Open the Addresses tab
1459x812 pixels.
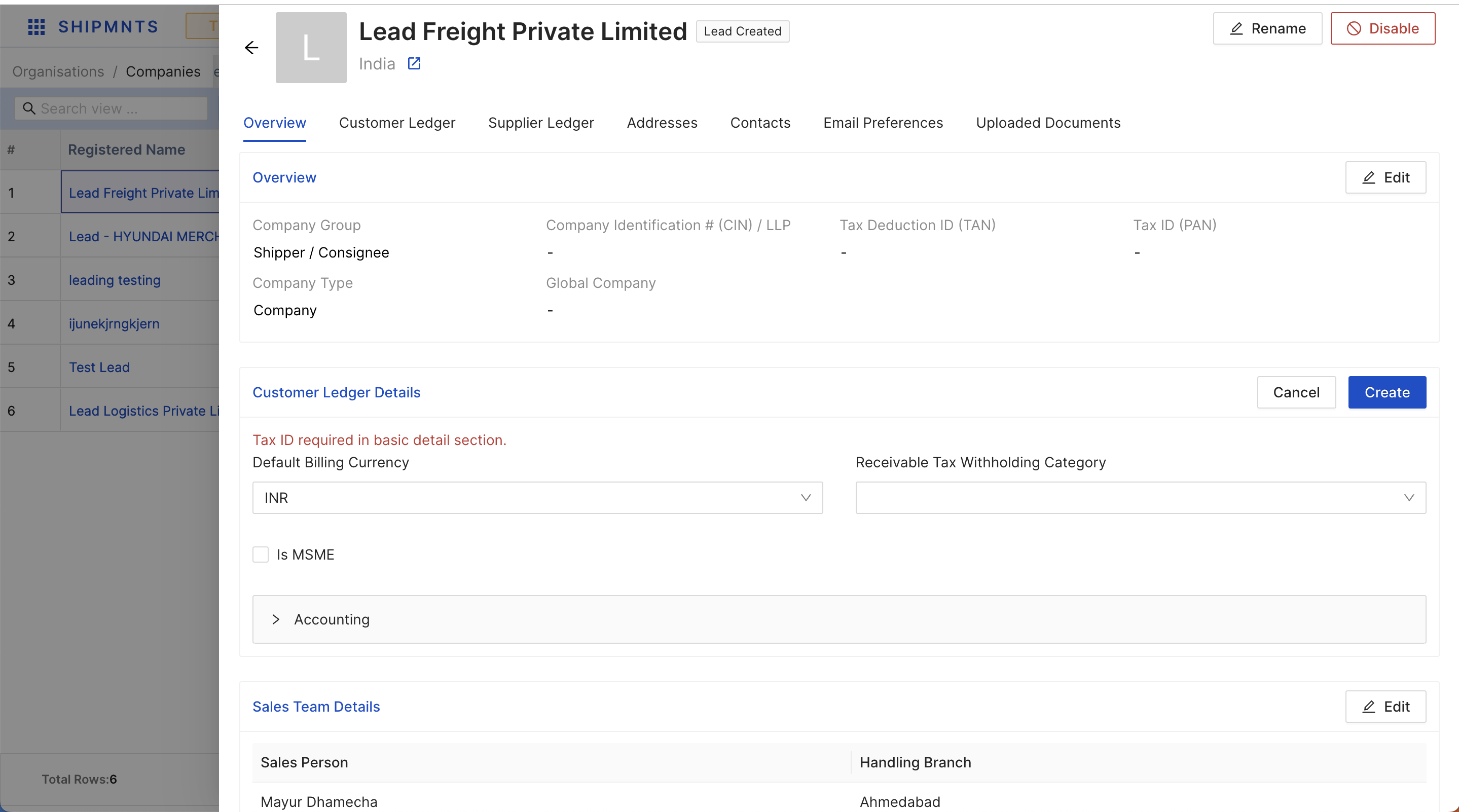[x=662, y=123]
